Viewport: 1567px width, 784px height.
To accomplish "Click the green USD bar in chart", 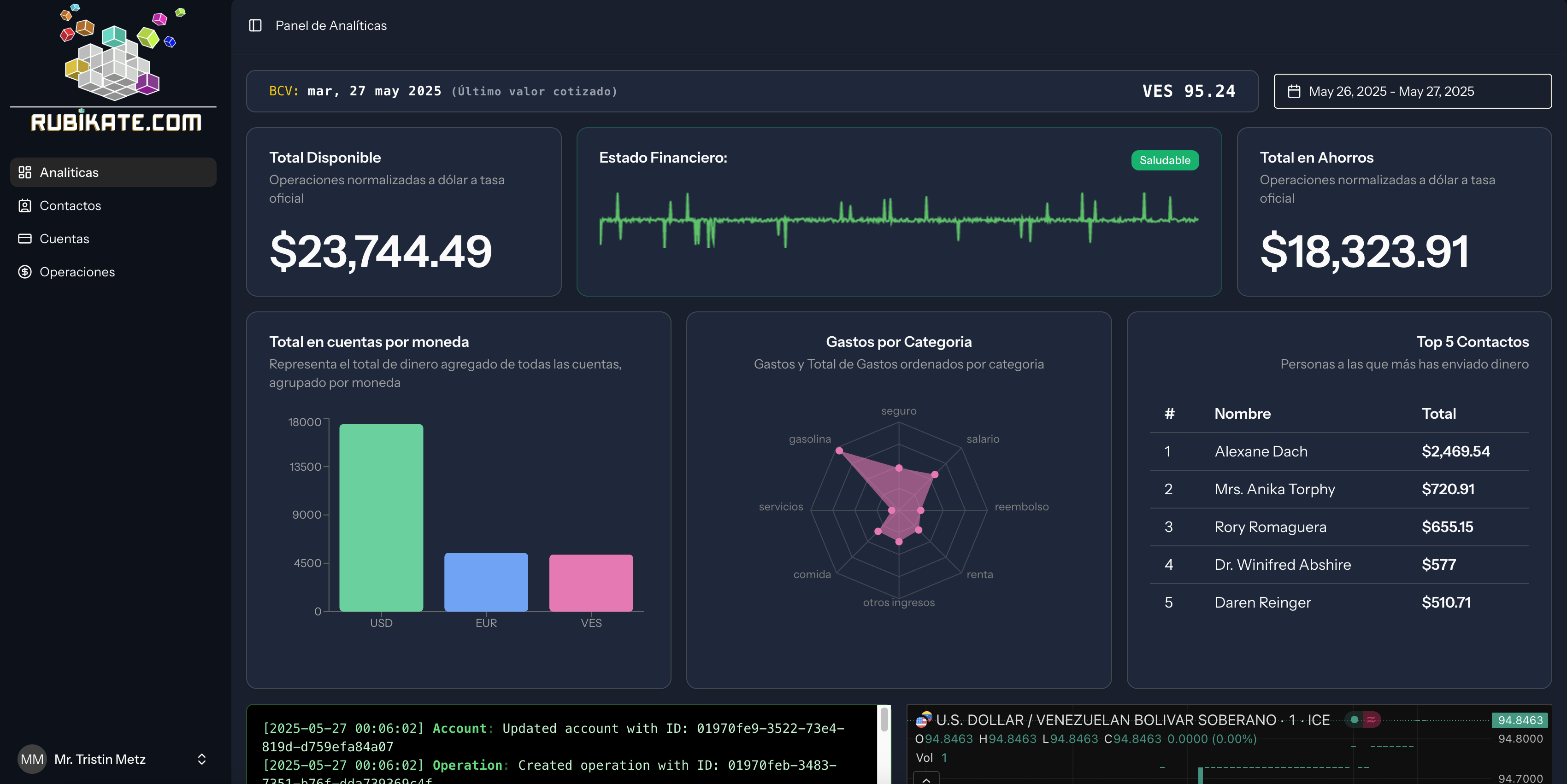I will [x=381, y=518].
